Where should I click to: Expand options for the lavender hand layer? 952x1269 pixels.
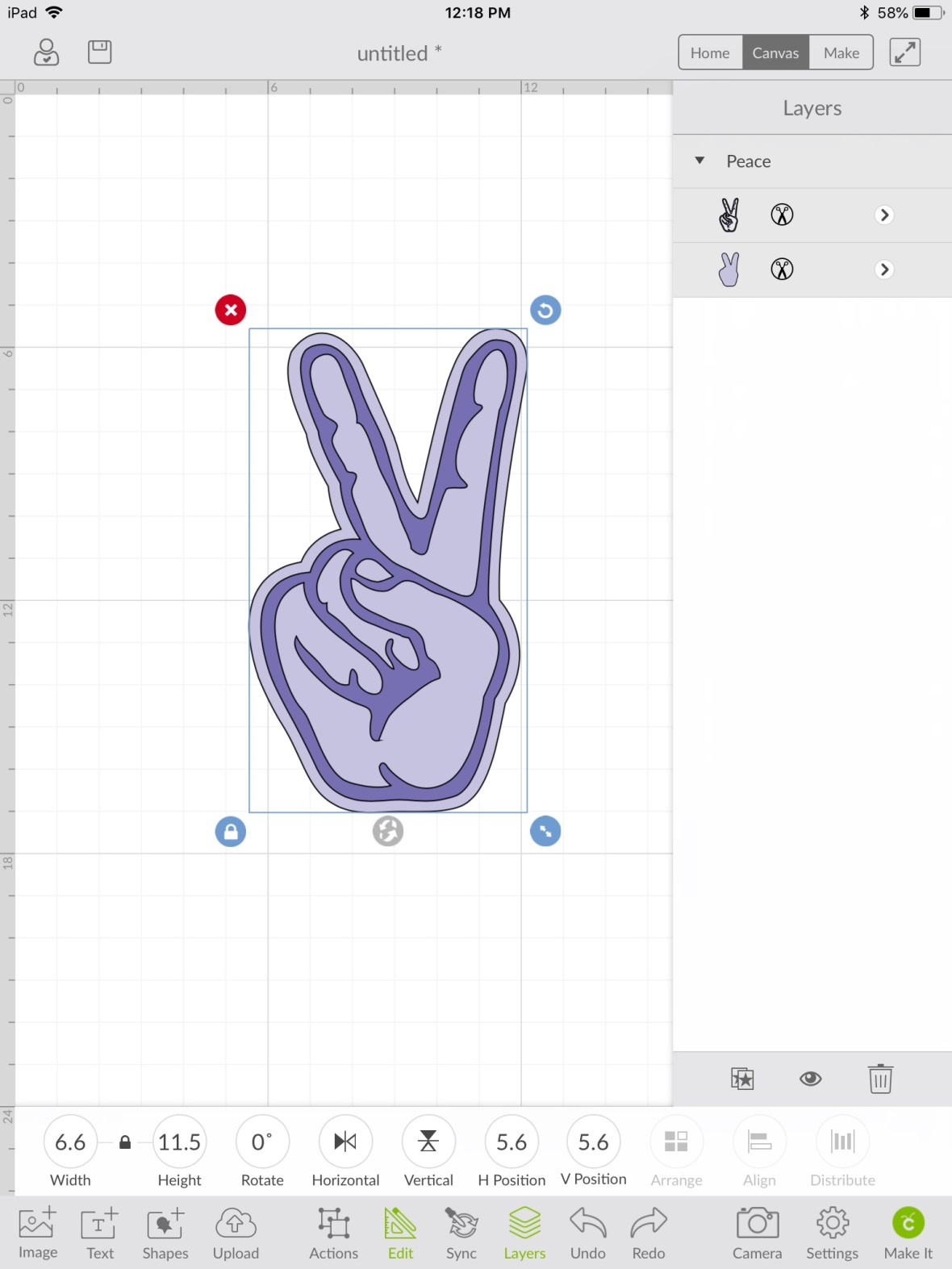(884, 269)
